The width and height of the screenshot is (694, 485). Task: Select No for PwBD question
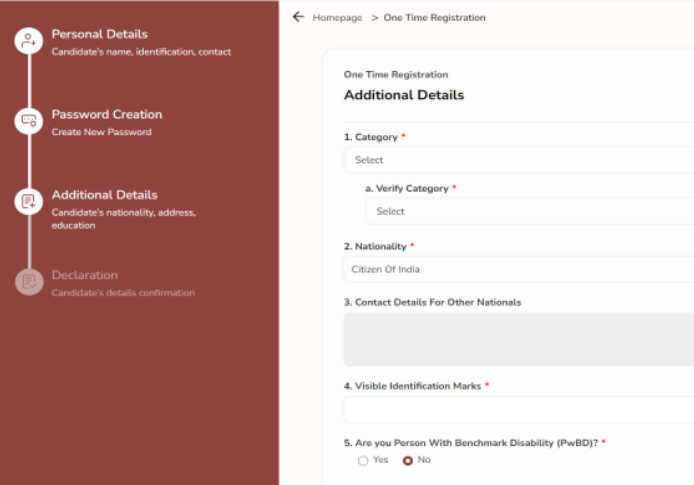tap(408, 461)
